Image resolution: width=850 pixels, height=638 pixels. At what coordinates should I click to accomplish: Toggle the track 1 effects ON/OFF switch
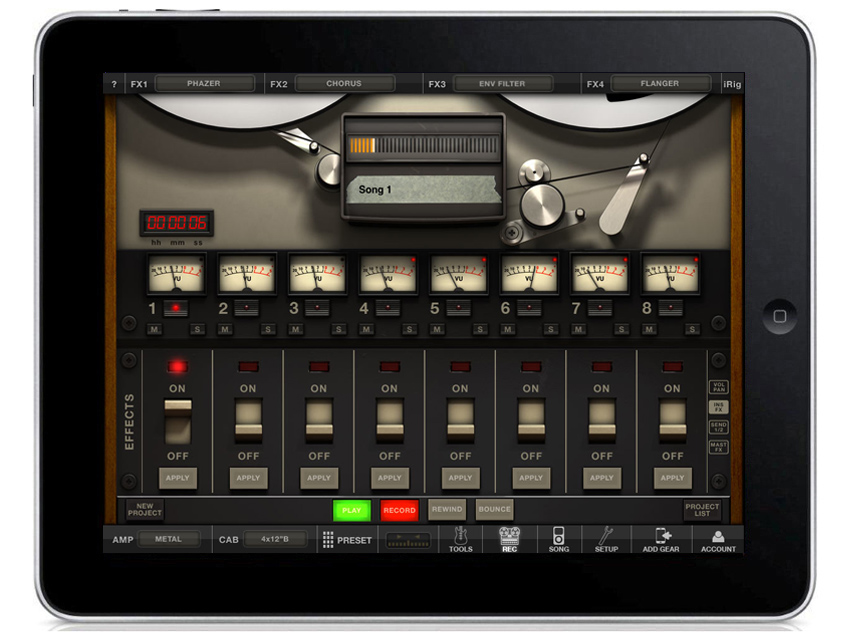tap(178, 421)
